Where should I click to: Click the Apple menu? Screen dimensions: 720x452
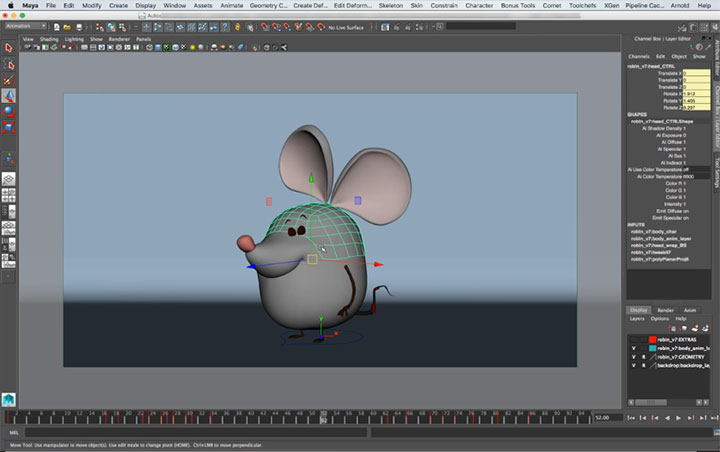(11, 6)
